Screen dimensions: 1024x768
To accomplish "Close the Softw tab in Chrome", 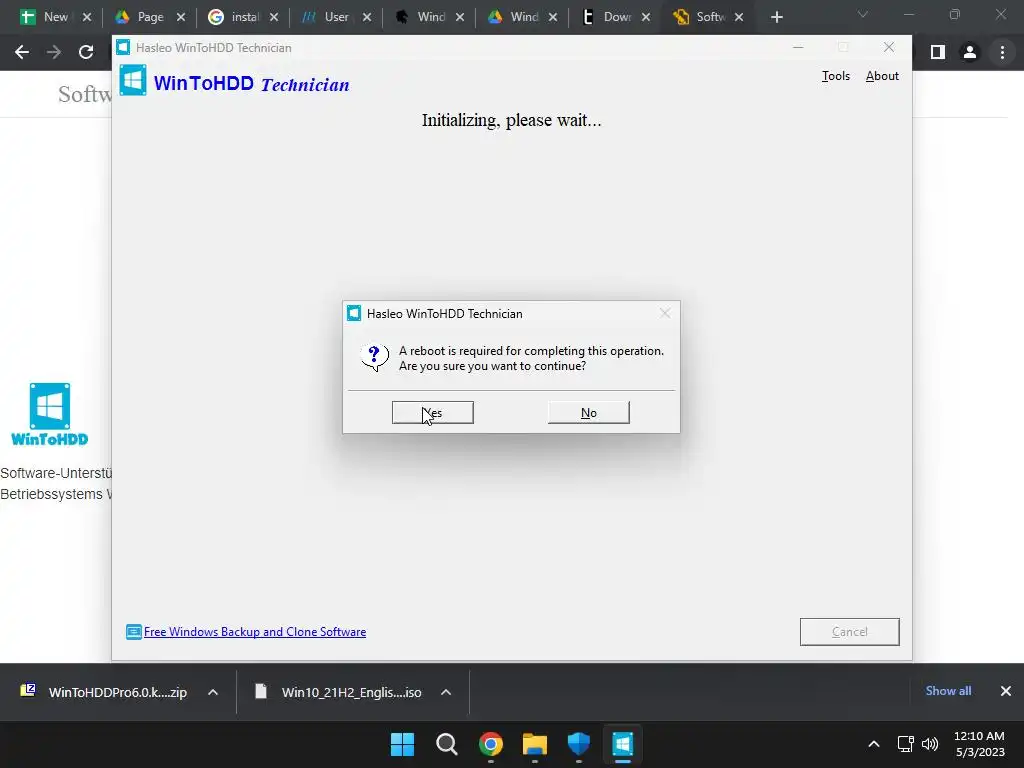I will pyautogui.click(x=739, y=17).
